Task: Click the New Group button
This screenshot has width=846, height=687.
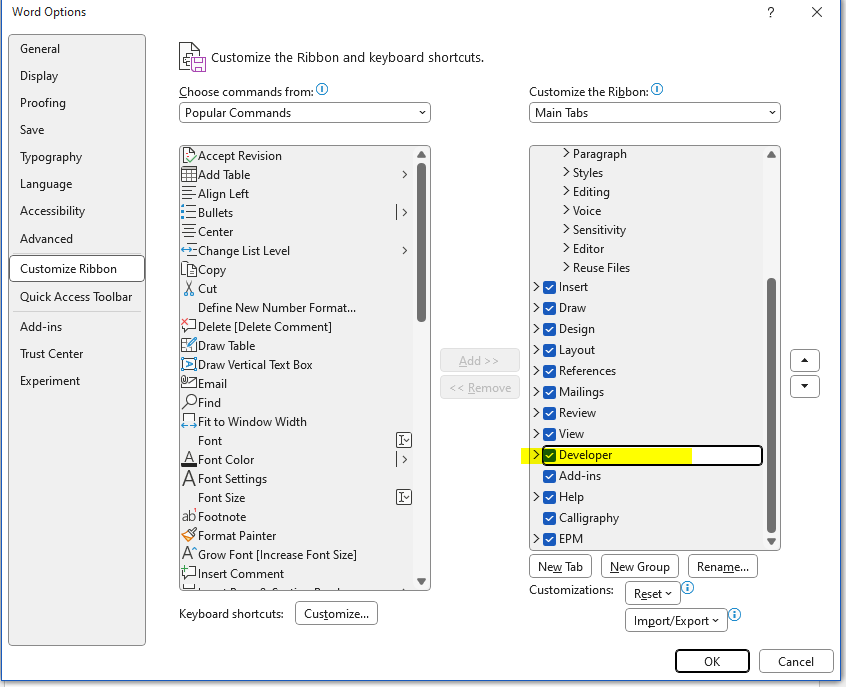Action: tap(639, 567)
